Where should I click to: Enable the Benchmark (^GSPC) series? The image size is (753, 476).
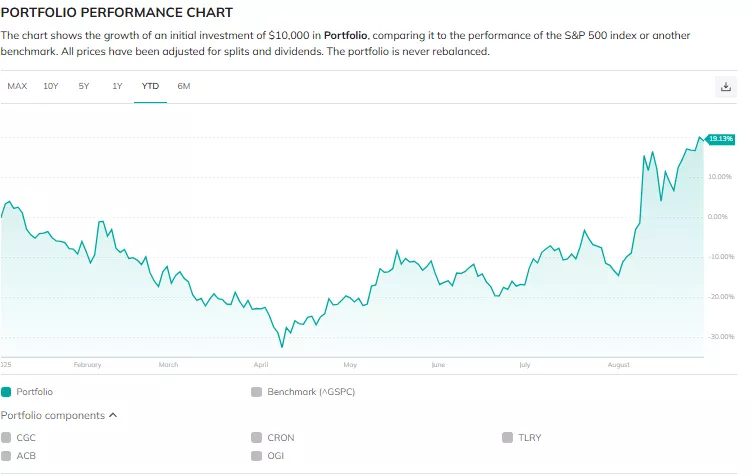click(257, 392)
